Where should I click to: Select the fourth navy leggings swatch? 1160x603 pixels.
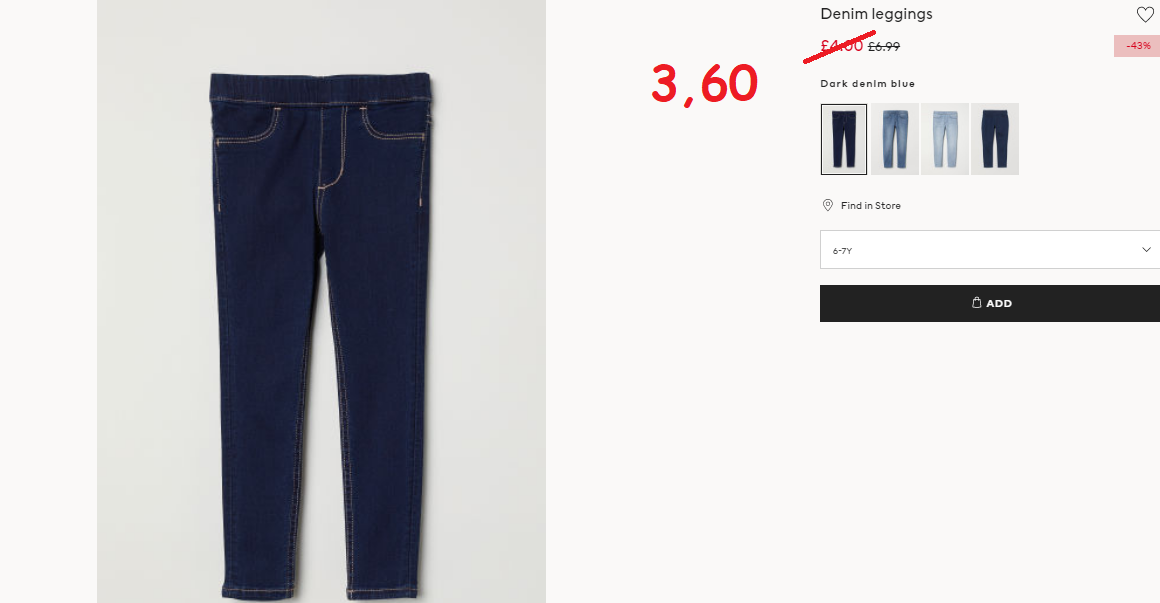[995, 139]
